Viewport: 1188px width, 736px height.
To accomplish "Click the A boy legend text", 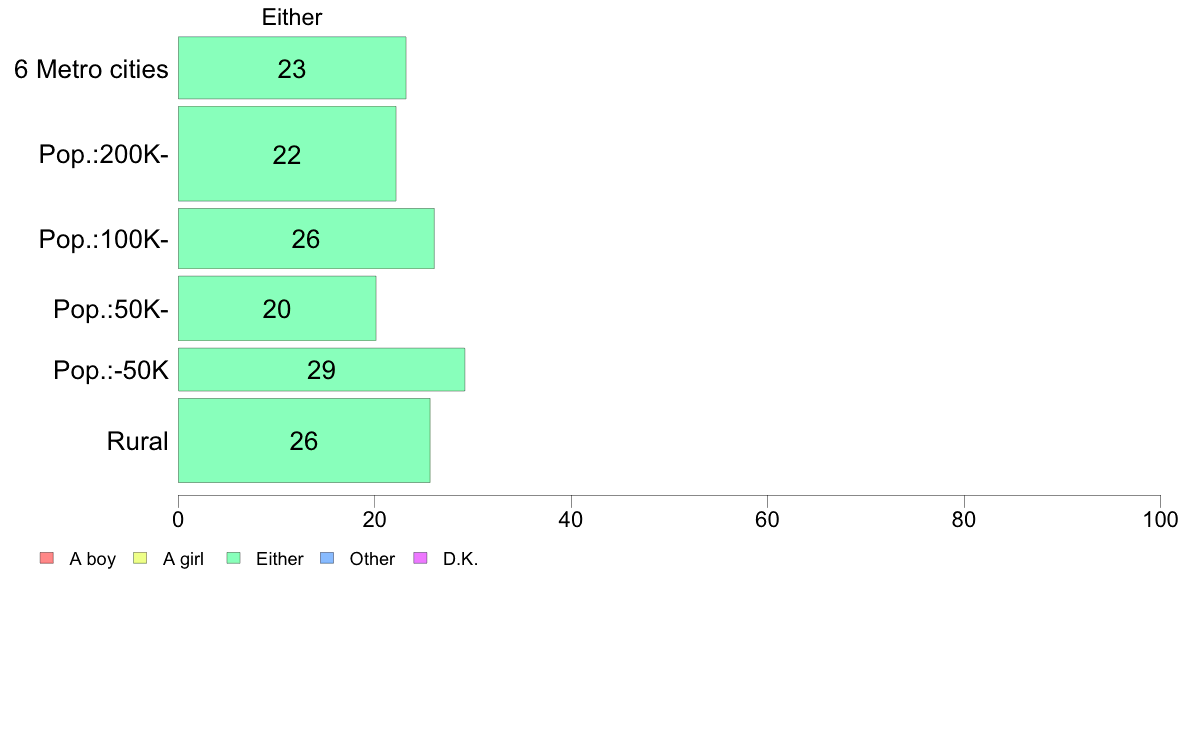I will (x=92, y=559).
